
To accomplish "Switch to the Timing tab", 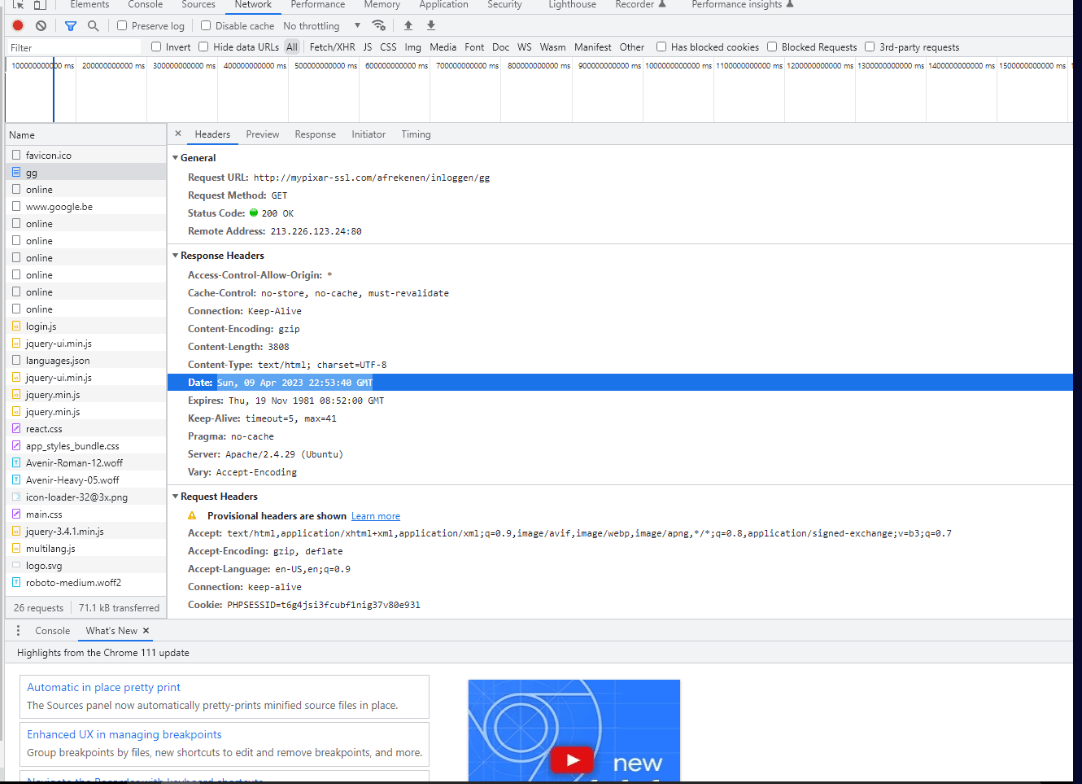I will (416, 135).
